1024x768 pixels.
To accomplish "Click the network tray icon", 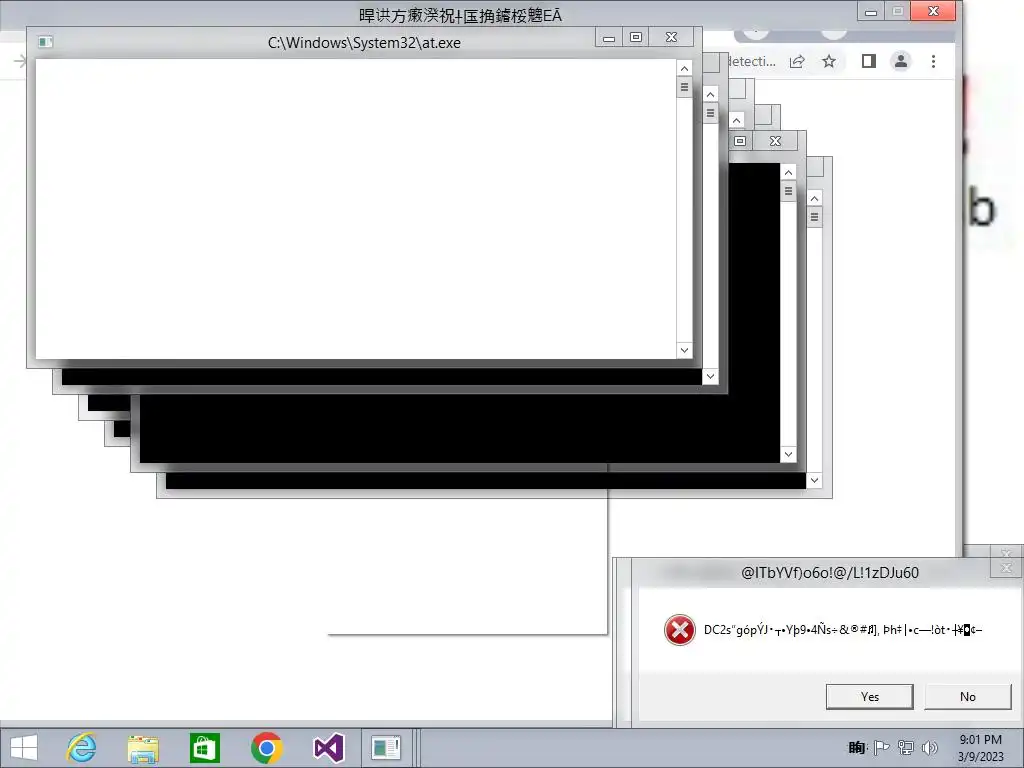I will click(x=906, y=748).
